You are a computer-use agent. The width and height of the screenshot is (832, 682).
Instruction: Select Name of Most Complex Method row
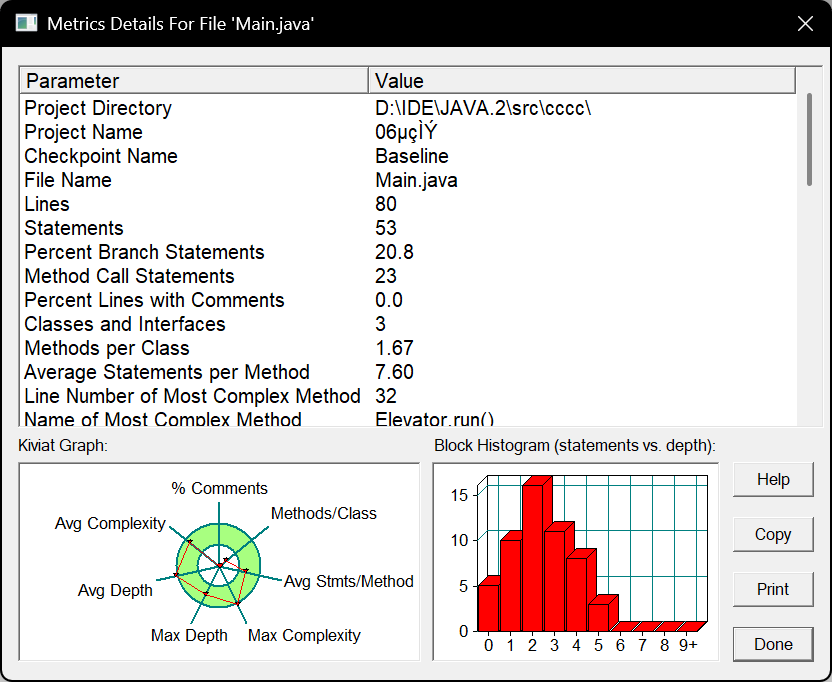pos(408,418)
